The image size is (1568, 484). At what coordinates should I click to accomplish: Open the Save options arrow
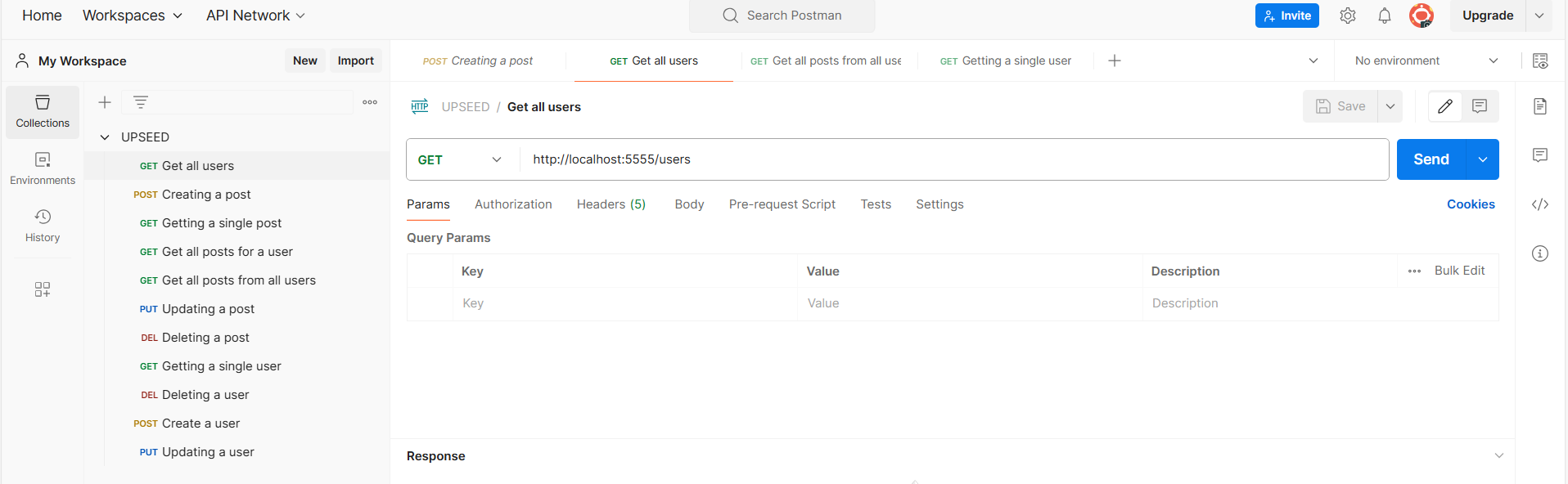1390,106
